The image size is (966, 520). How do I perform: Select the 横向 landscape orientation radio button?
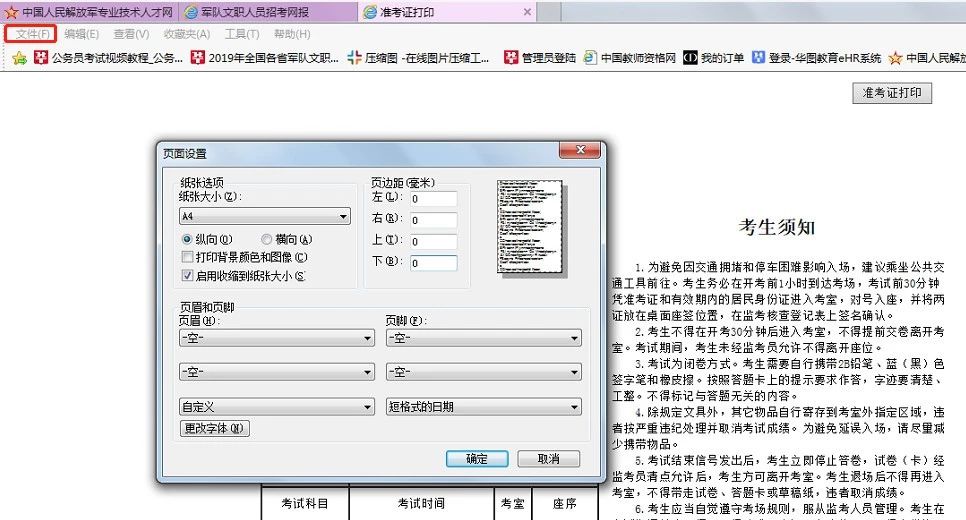coord(267,240)
